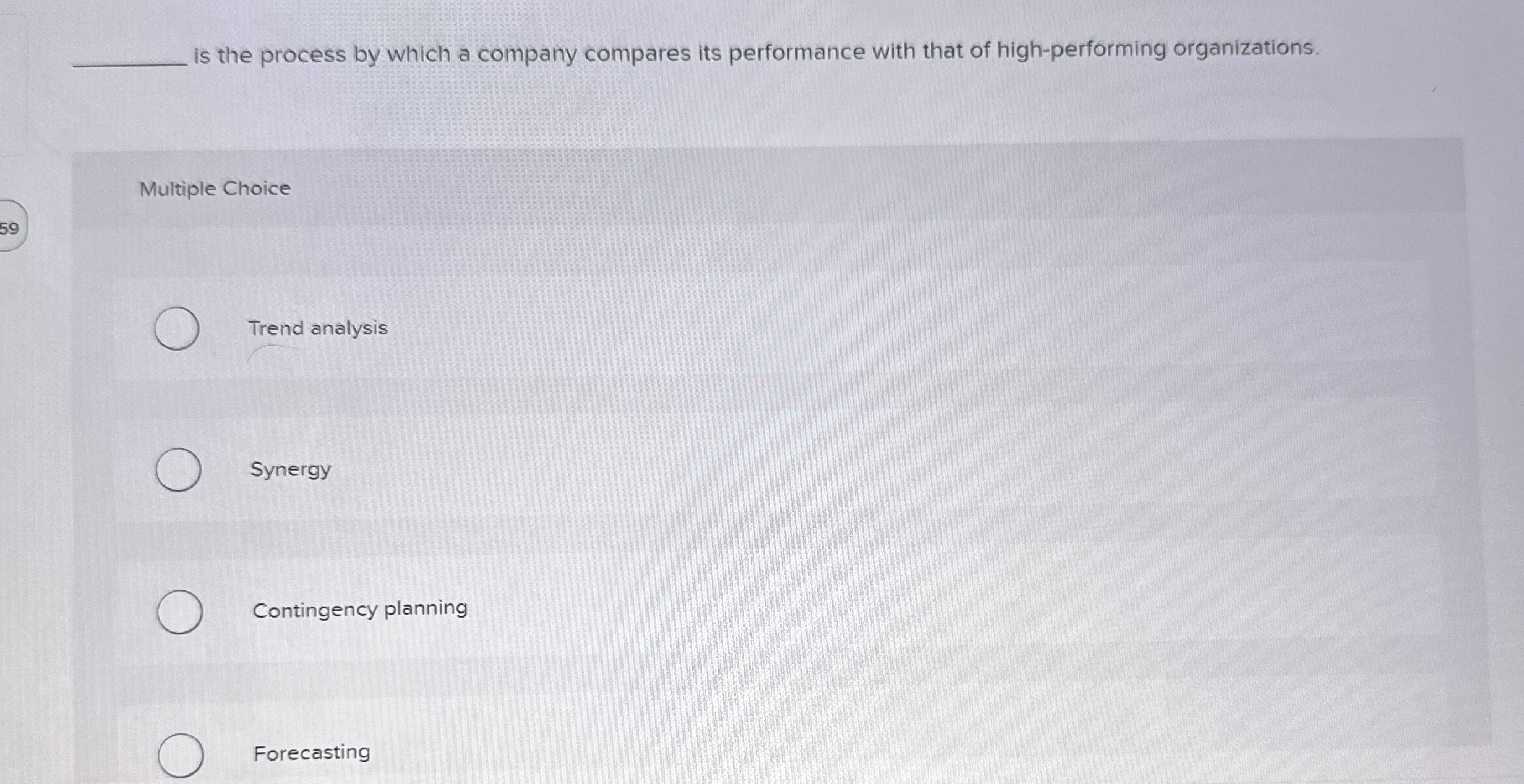Click the Multiple Choice section header
The width and height of the screenshot is (1524, 784).
click(x=213, y=189)
